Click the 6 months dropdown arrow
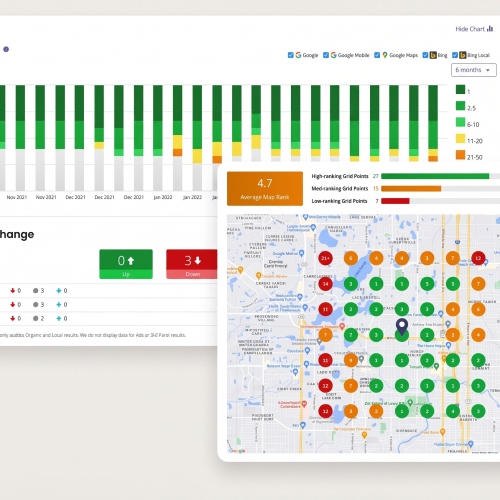Screen dimensions: 500x500 (488, 70)
